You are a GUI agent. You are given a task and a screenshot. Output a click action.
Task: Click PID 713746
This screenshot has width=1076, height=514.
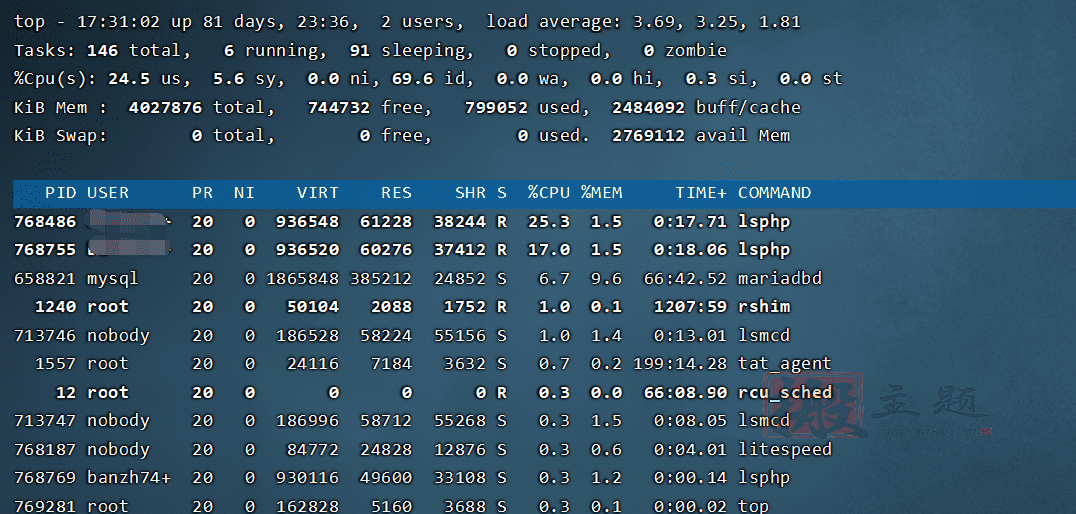[45, 336]
